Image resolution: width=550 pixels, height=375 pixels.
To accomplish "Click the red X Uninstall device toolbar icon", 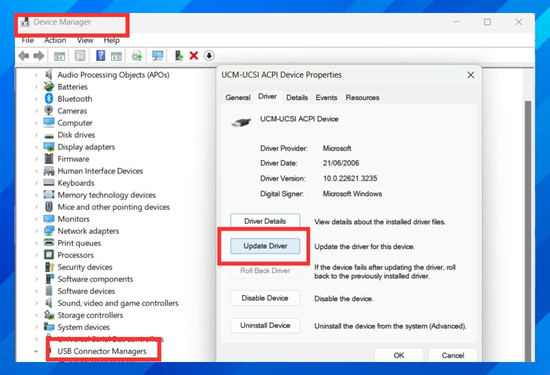I will coord(194,55).
